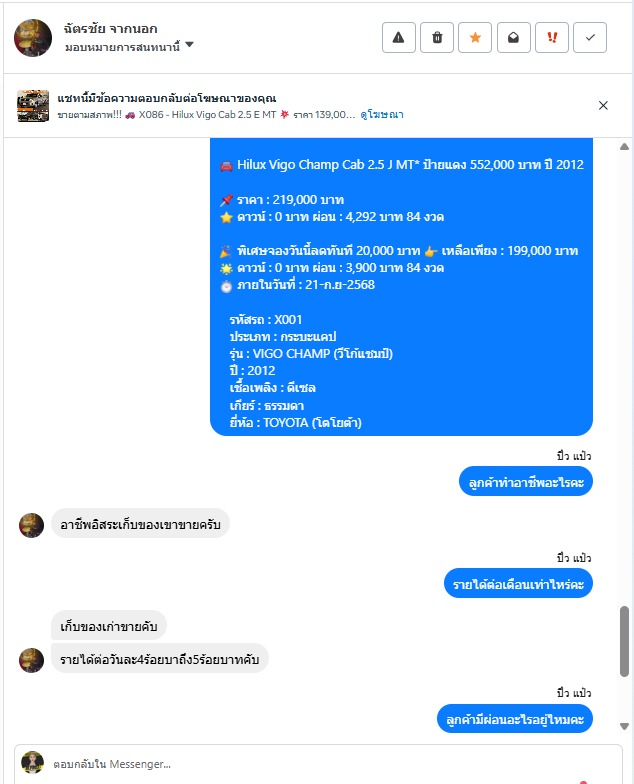Click the customer's name ฉัตรชัย จากนอก
Image resolution: width=634 pixels, height=784 pixels.
tap(110, 29)
